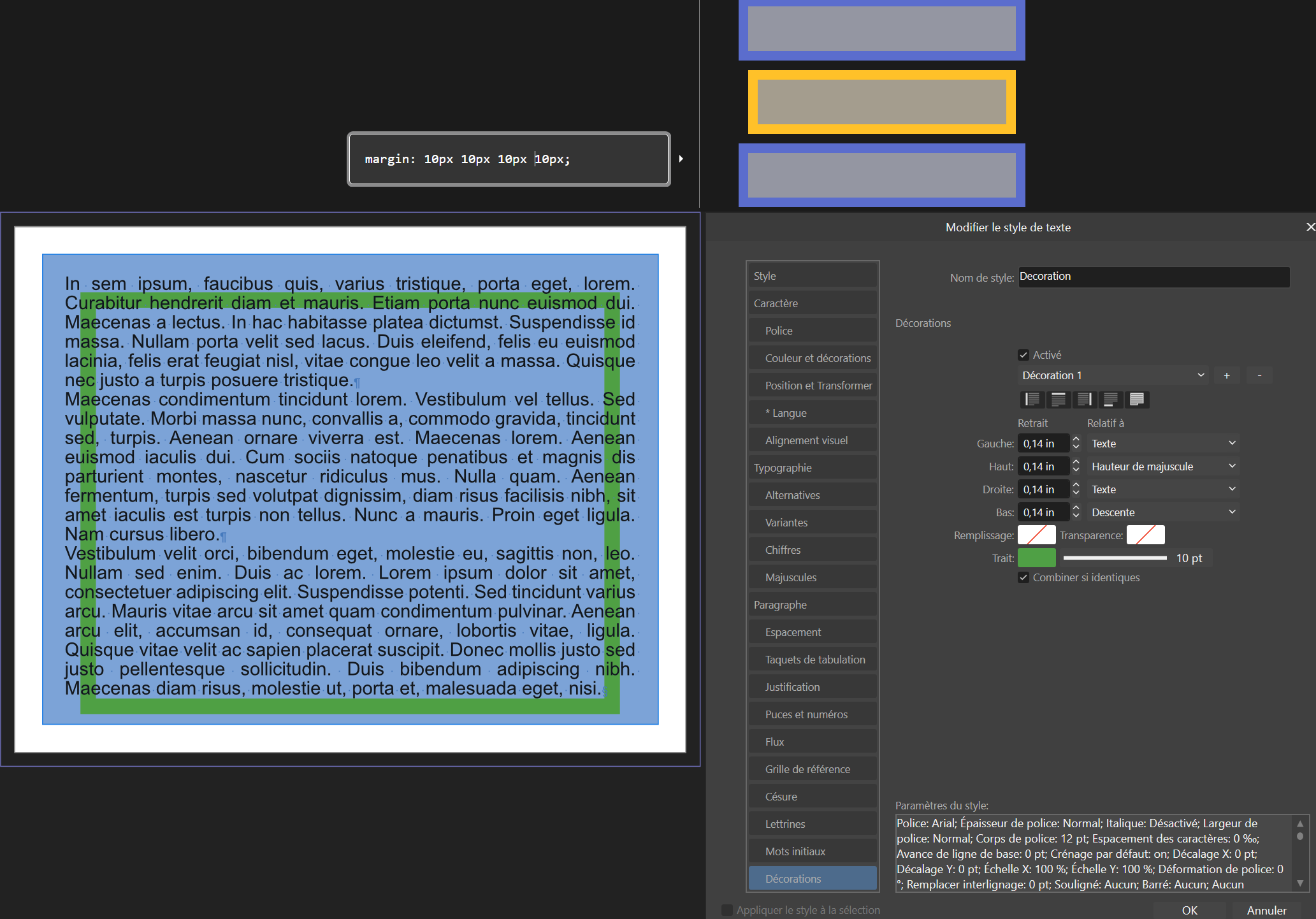Image resolution: width=1316 pixels, height=919 pixels.
Task: Open the Caractère category
Action: [x=813, y=303]
